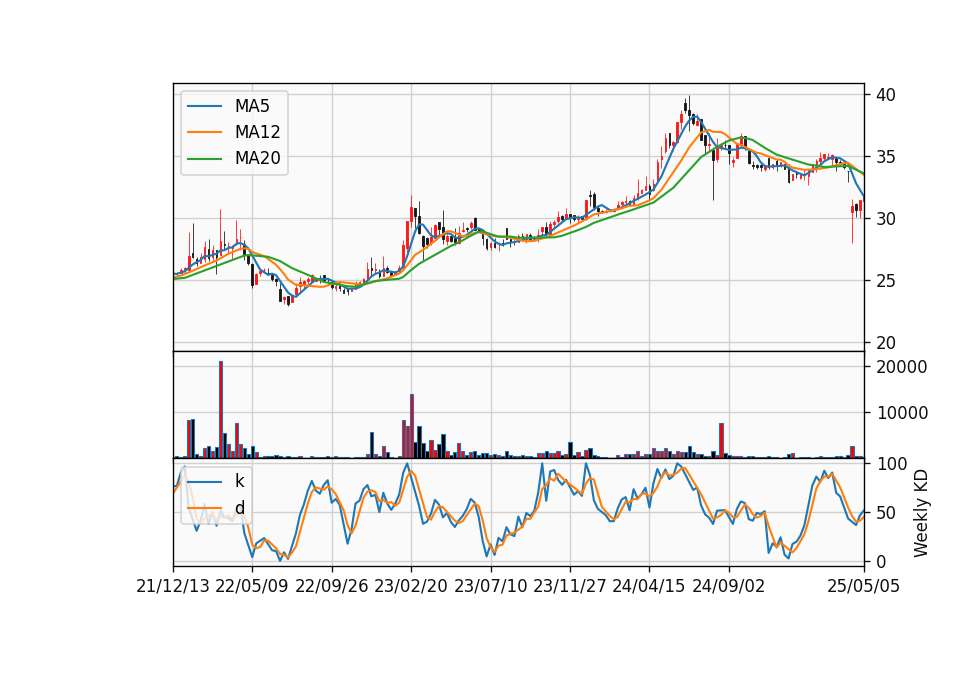Select the d line legend label
The width and height of the screenshot is (960, 690).
[x=239, y=508]
